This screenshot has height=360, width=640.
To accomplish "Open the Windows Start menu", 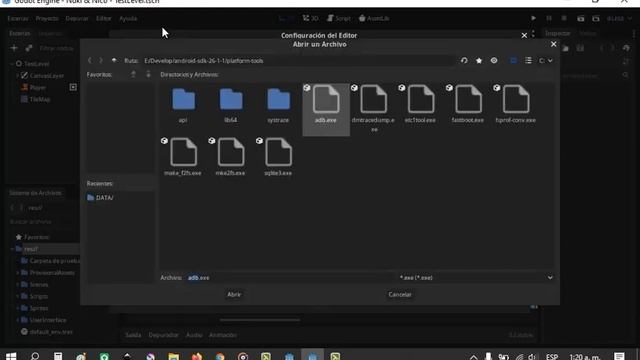I will pos(11,356).
